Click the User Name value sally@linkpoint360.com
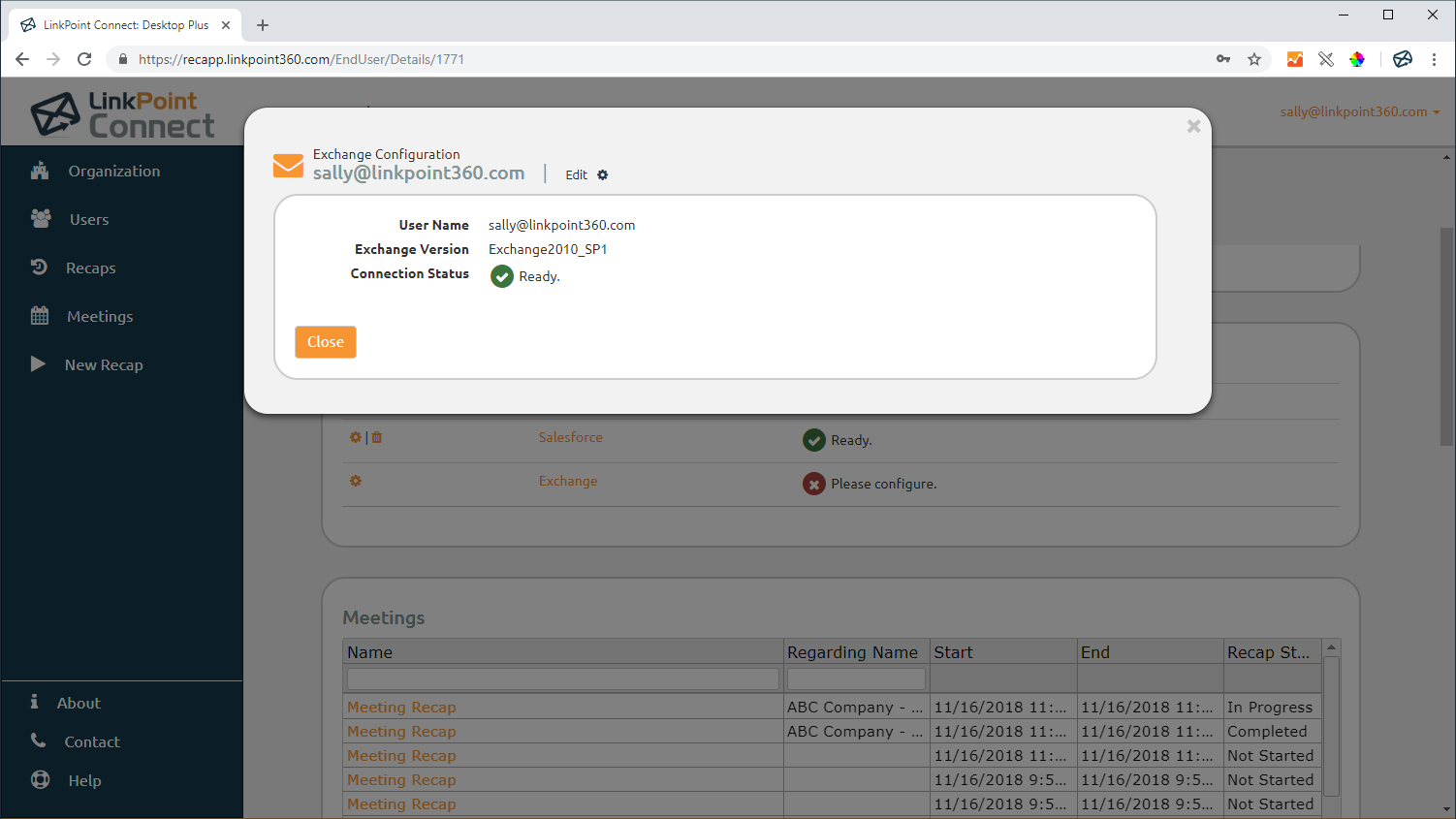1456x819 pixels. tap(562, 225)
